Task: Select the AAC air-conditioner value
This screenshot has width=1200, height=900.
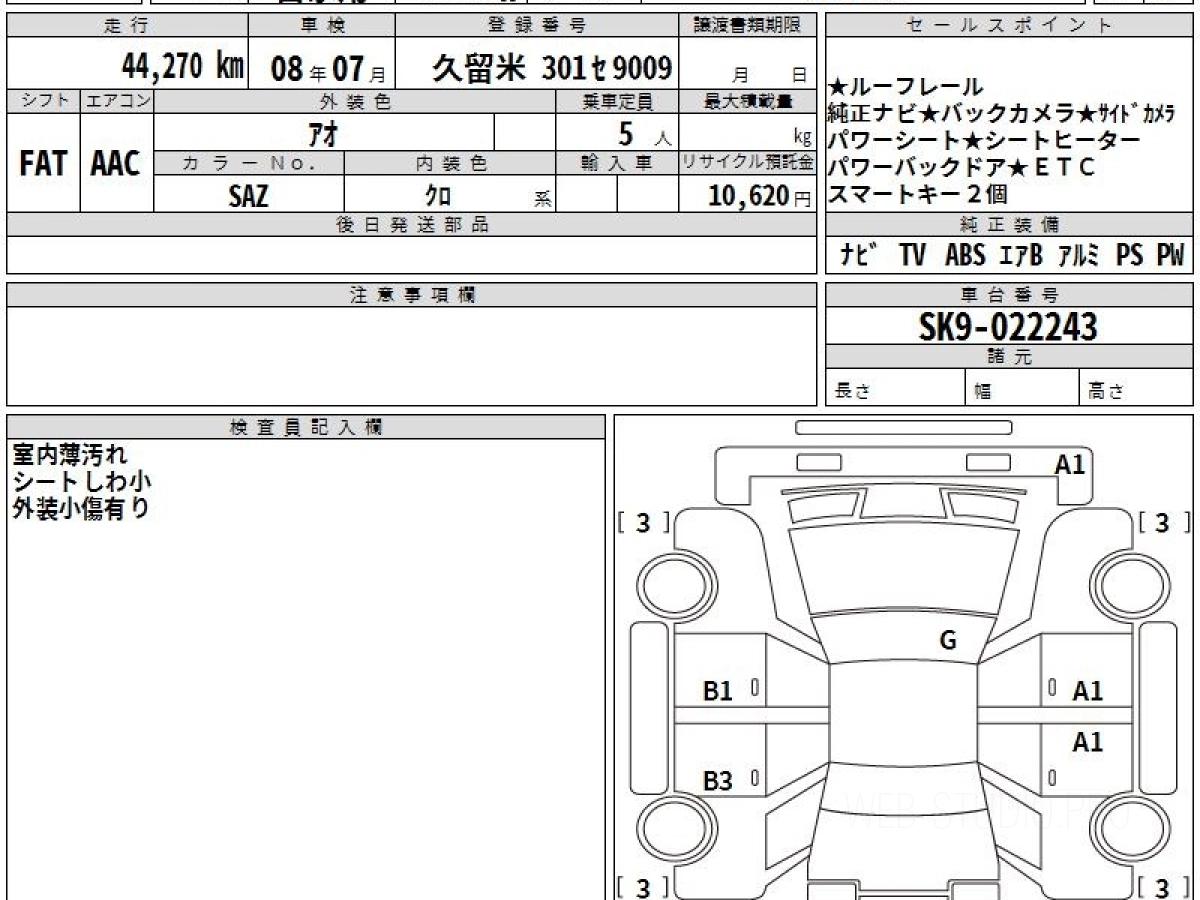Action: click(x=116, y=164)
